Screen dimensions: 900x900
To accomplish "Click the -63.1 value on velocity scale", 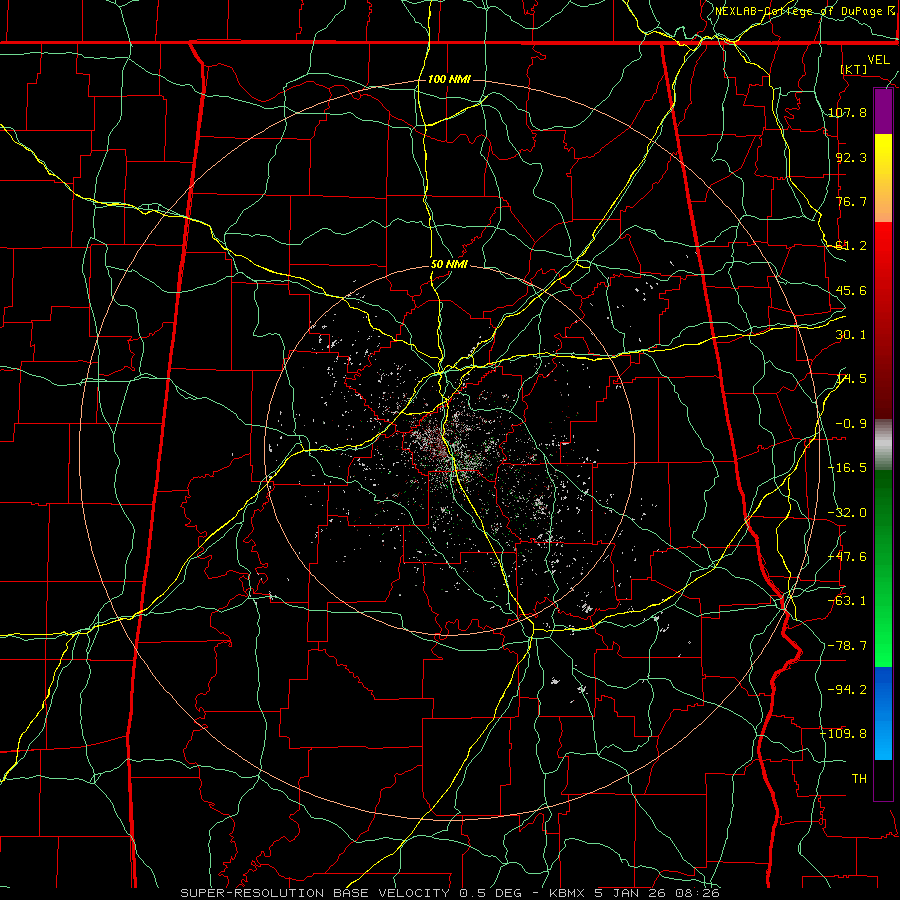I will pos(847,601).
